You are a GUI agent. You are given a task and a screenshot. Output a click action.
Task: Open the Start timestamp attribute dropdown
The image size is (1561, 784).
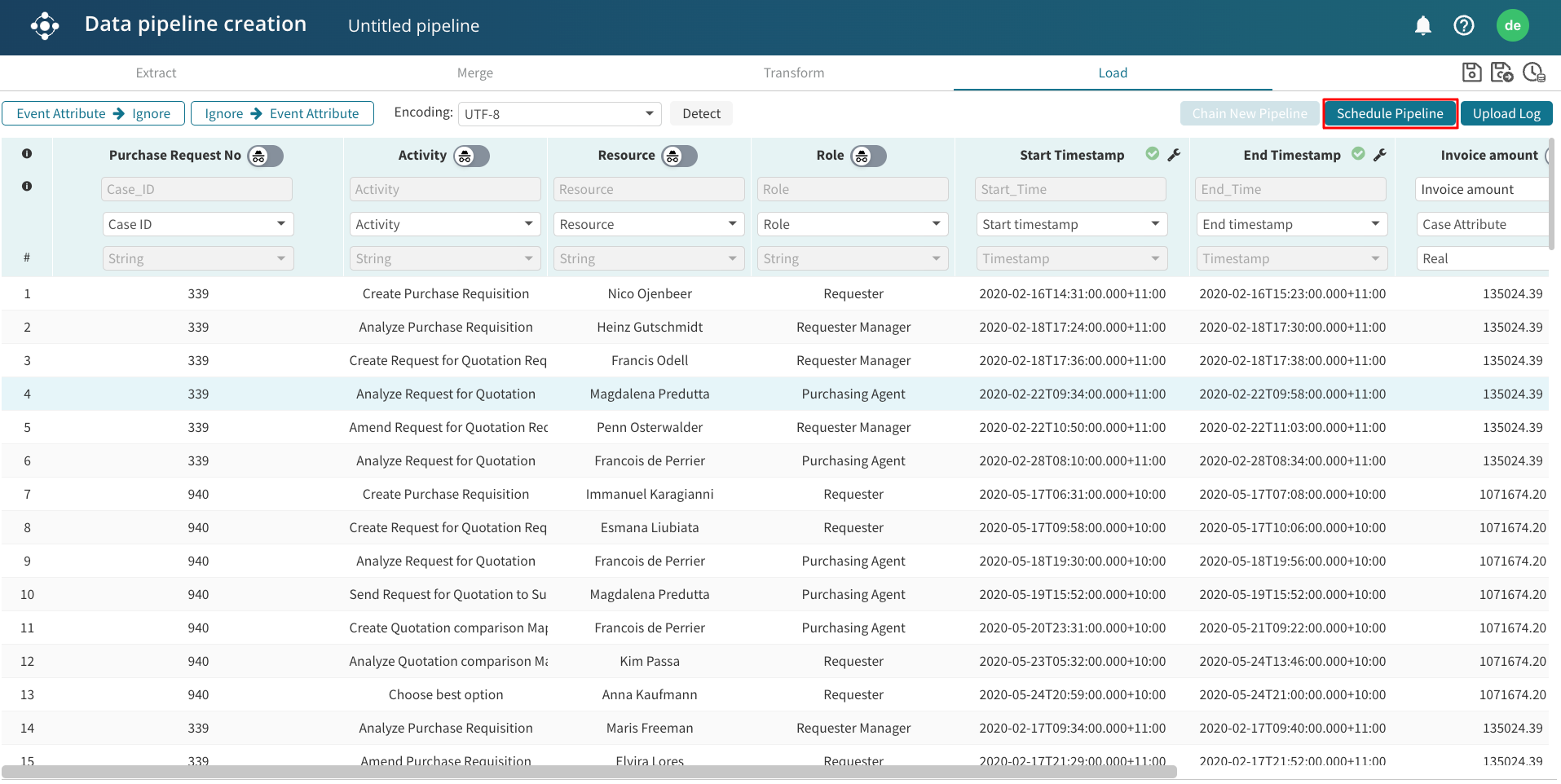tap(1071, 224)
